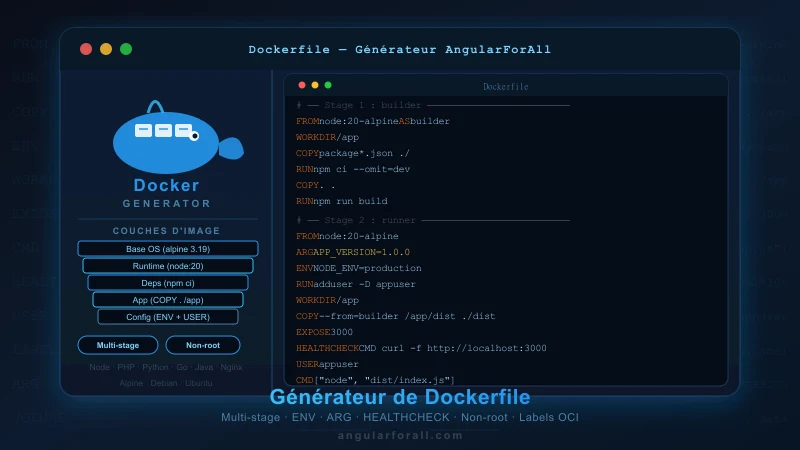Click line 'CMD ["node", "dist/index.js"]'
This screenshot has width=800, height=450.
(376, 380)
